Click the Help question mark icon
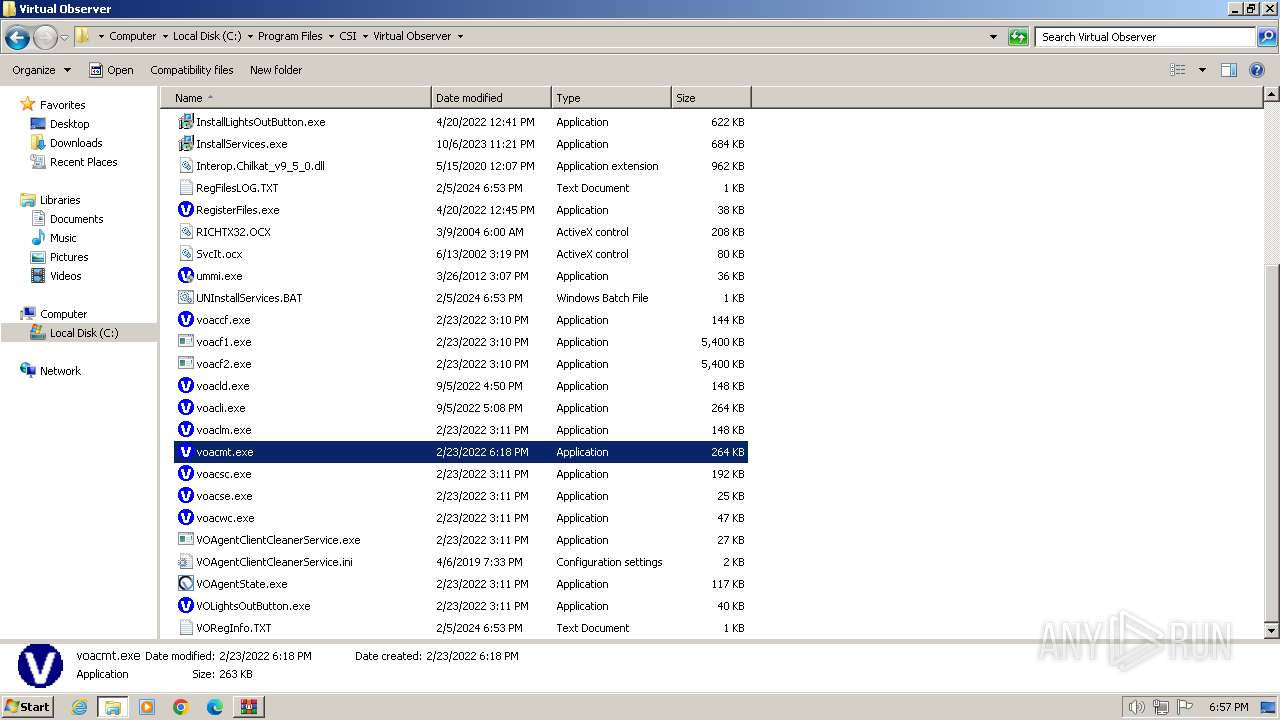This screenshot has width=1280, height=720. 1257,70
